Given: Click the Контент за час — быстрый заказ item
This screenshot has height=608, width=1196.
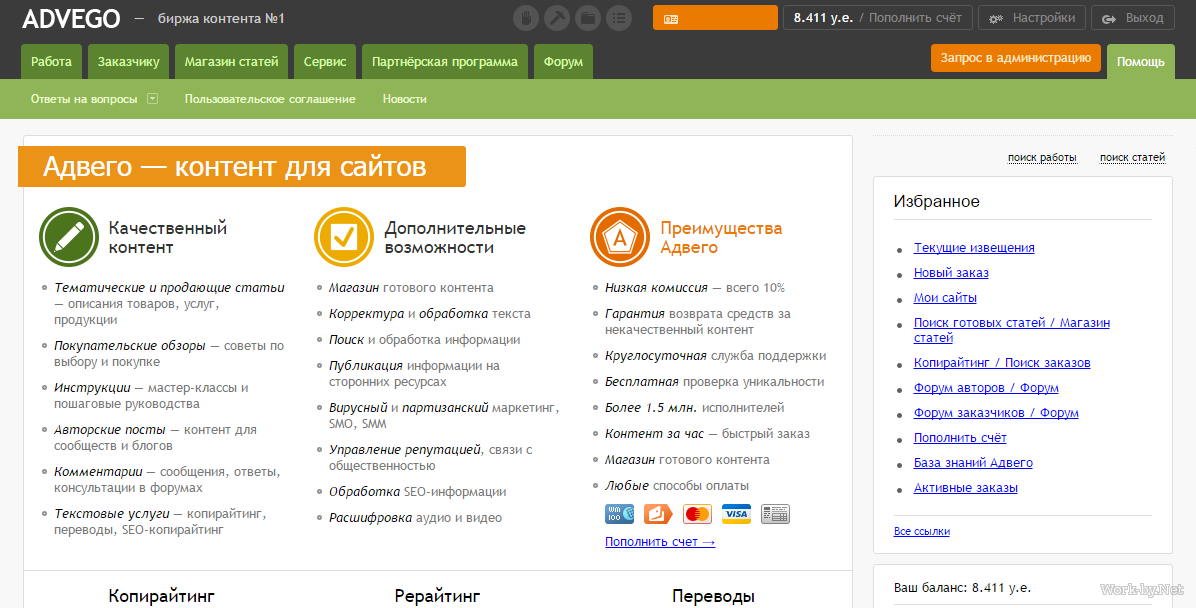Looking at the screenshot, I should (x=707, y=433).
